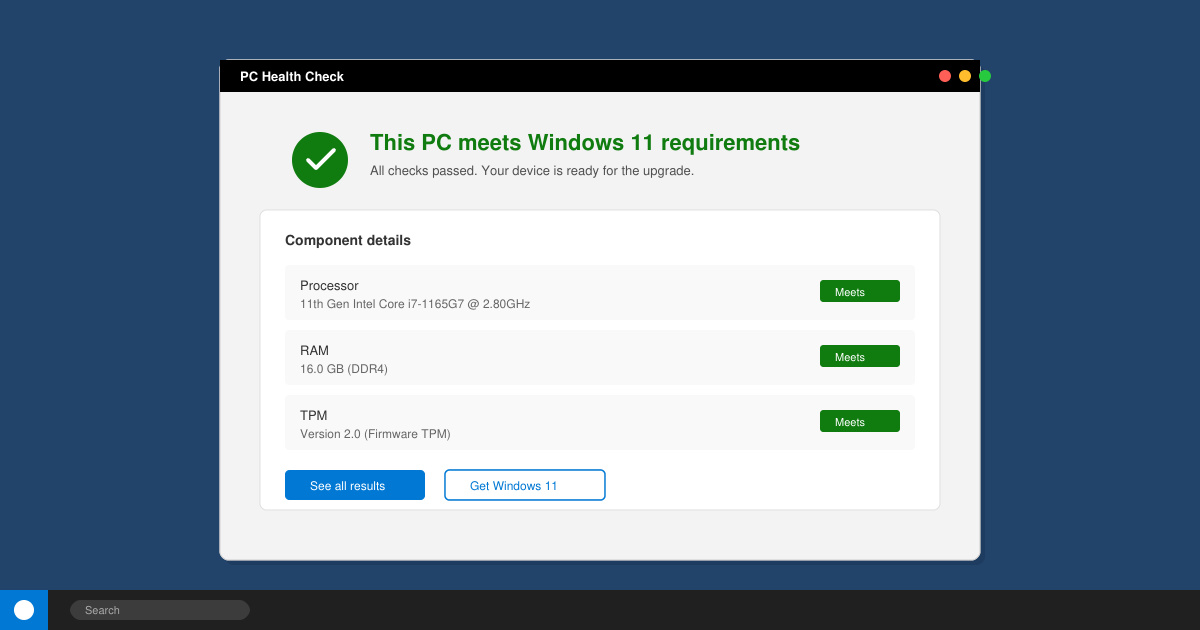Click the "All checks passed" subtitle text
Viewport: 1200px width, 630px height.
pyautogui.click(x=532, y=171)
